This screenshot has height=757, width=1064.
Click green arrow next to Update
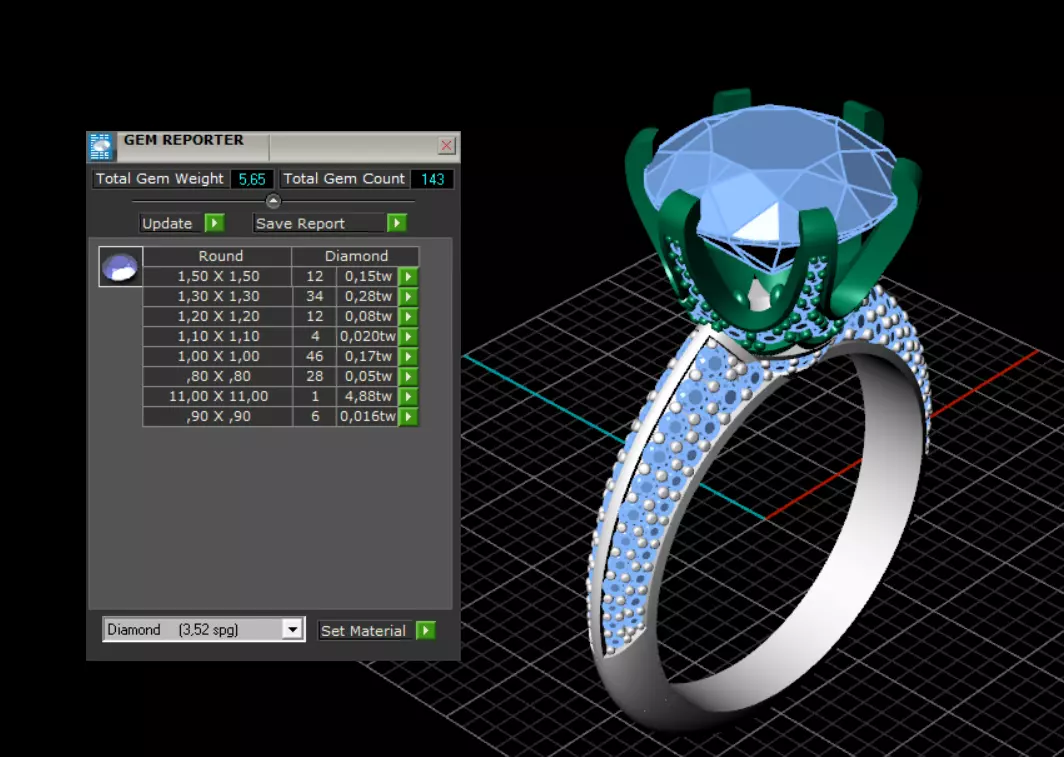coord(214,223)
